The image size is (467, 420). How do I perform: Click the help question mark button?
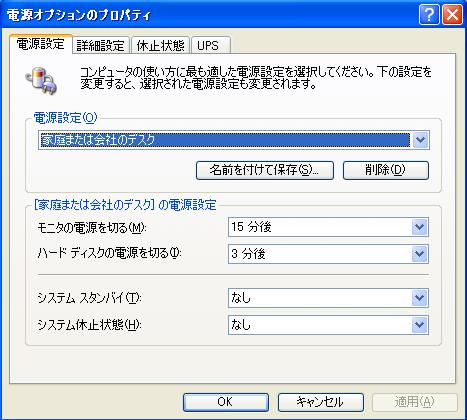coord(429,15)
